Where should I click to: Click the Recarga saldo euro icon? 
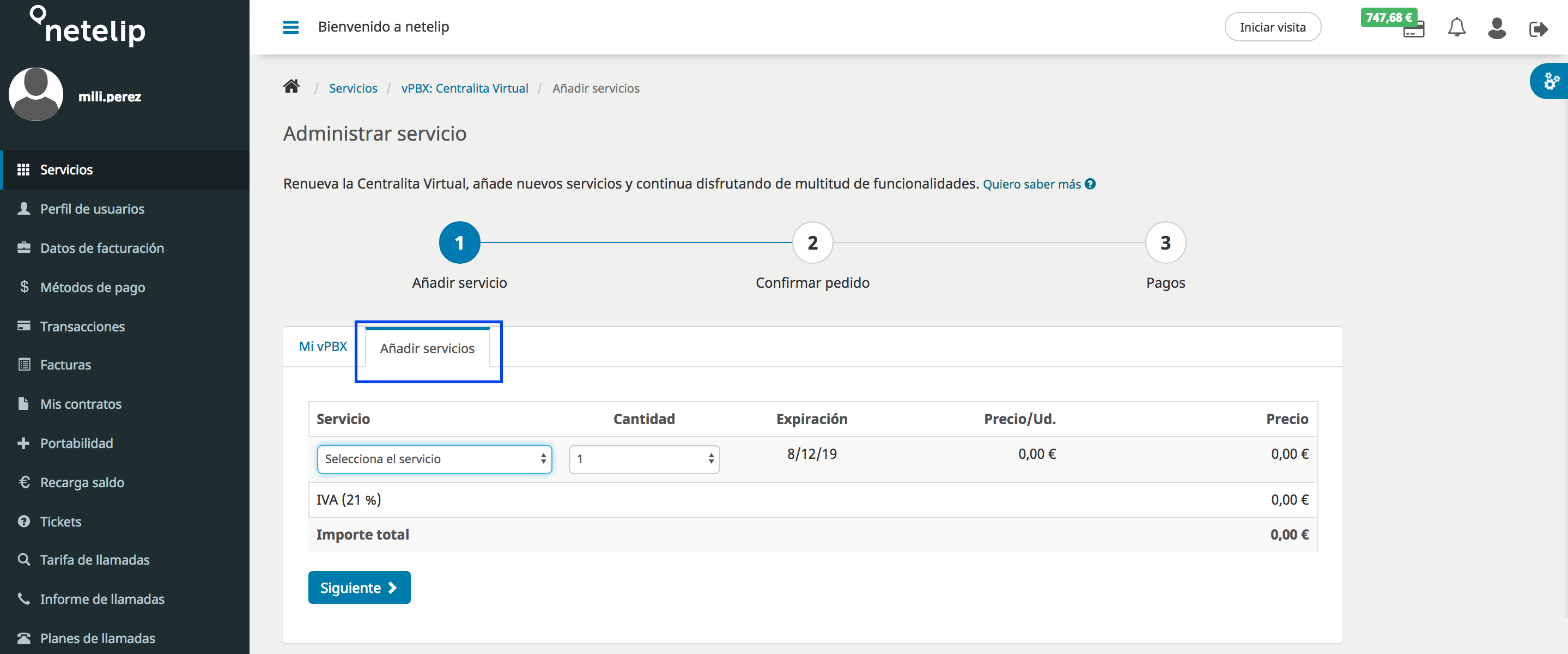(x=25, y=482)
